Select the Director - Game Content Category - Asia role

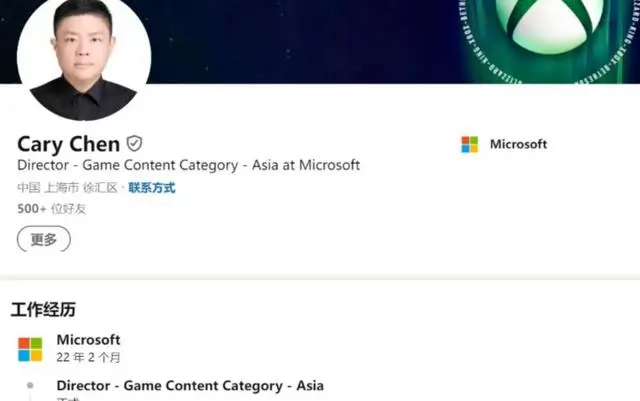[190, 385]
